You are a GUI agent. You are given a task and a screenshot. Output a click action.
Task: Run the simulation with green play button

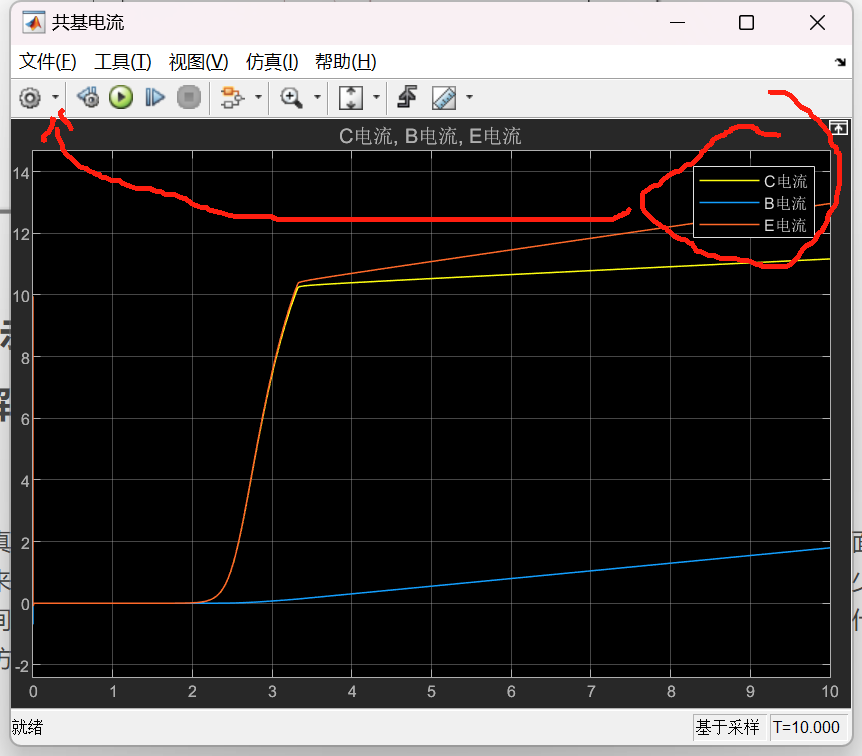(121, 97)
